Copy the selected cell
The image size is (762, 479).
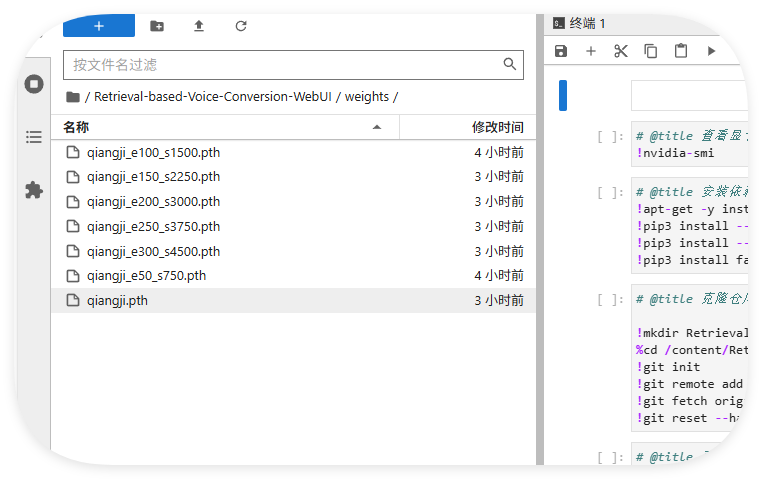[651, 51]
